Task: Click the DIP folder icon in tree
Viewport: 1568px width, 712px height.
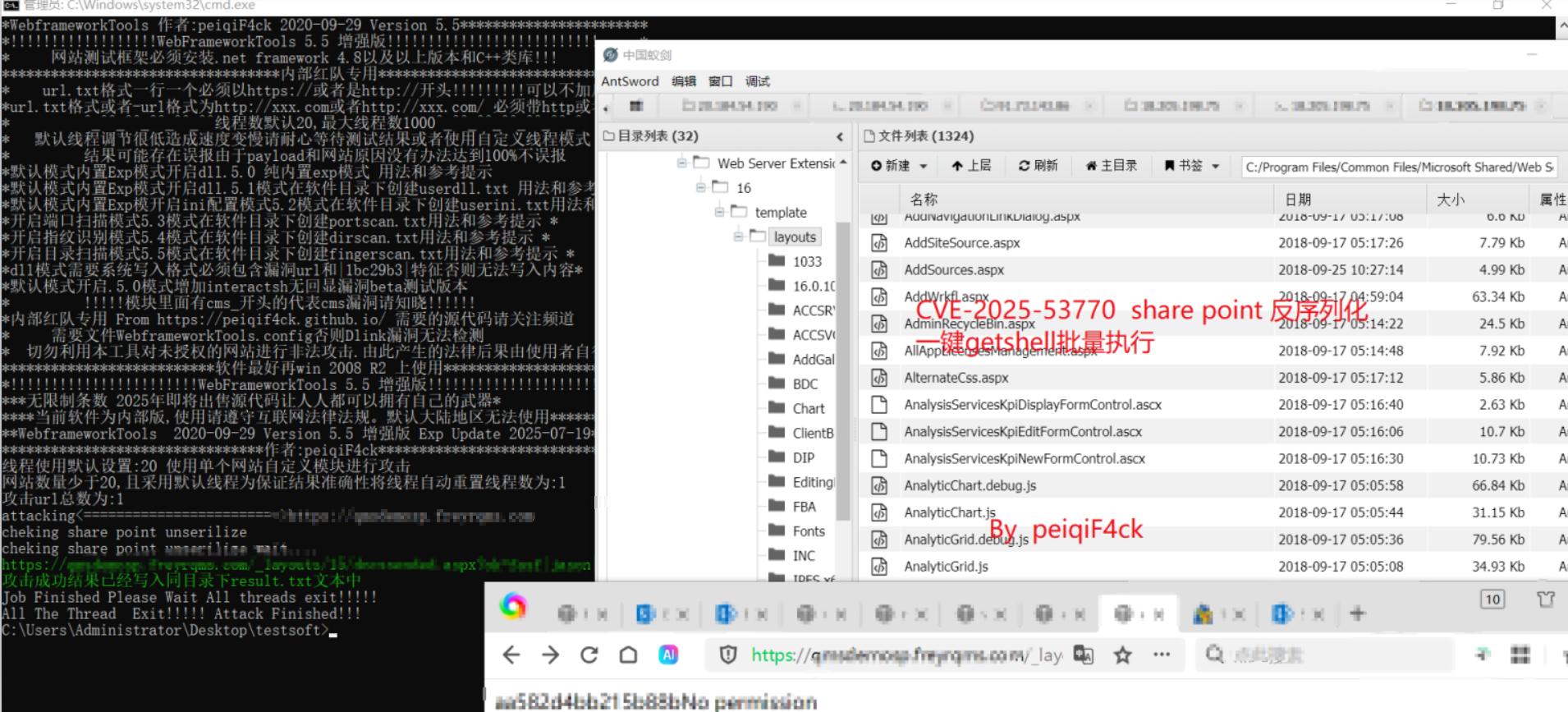Action: pos(777,457)
